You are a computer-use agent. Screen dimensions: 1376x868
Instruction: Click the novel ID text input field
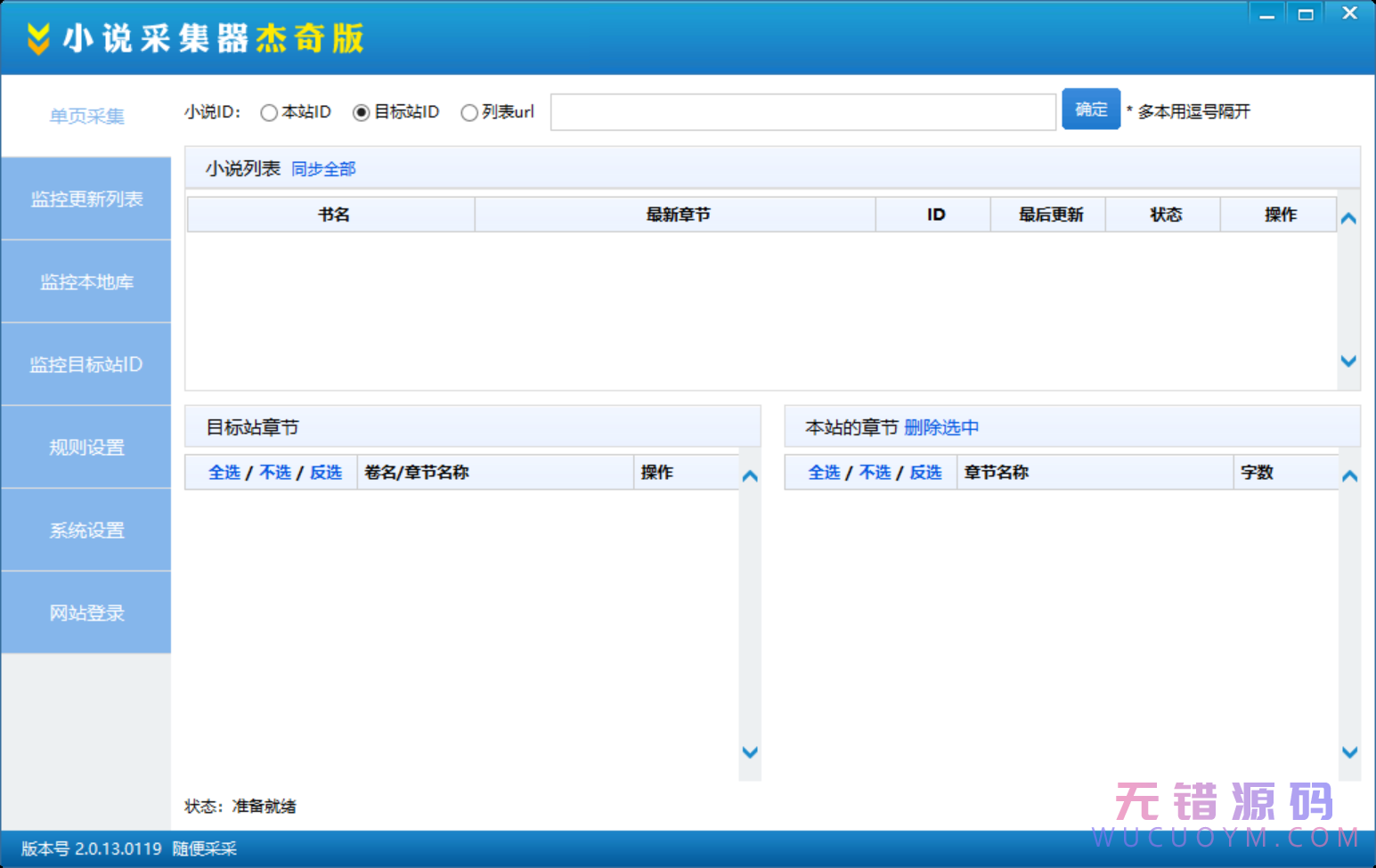pos(802,112)
